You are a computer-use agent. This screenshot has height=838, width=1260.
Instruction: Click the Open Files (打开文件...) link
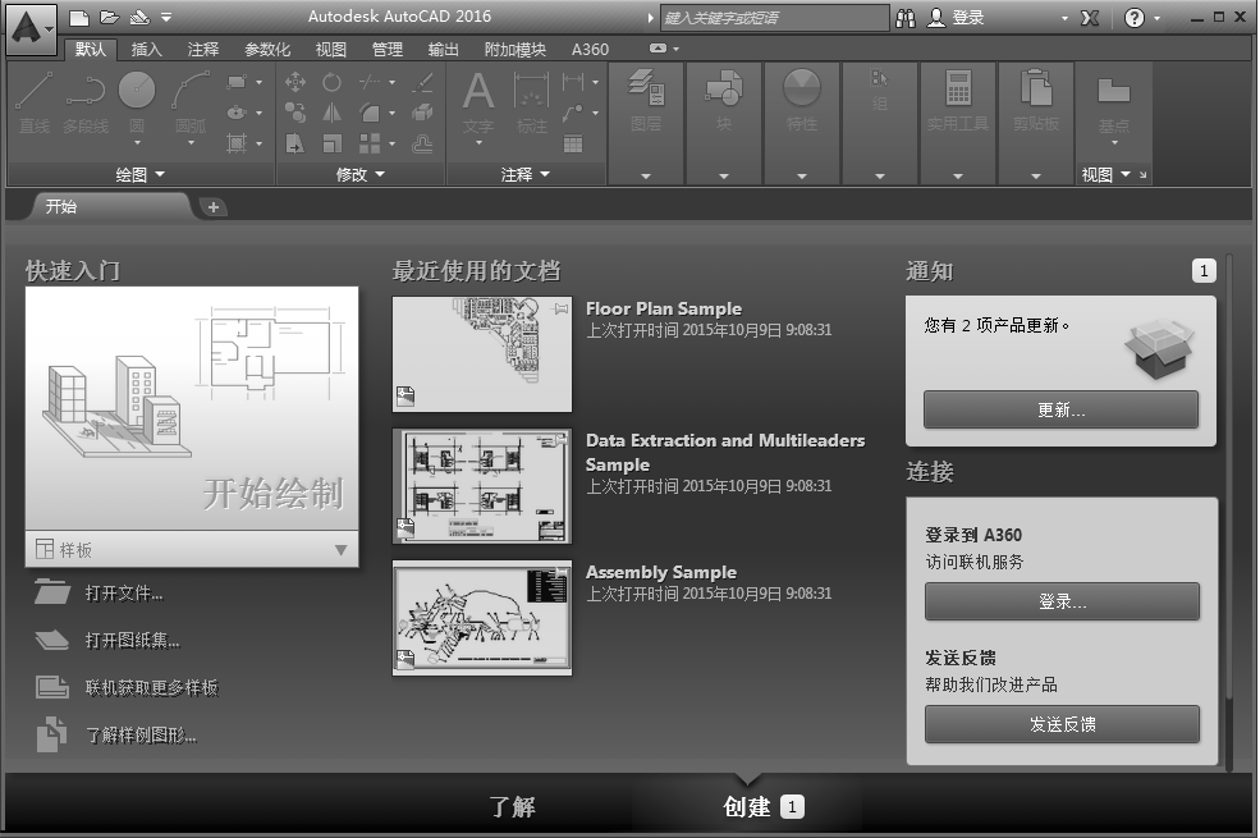point(124,593)
